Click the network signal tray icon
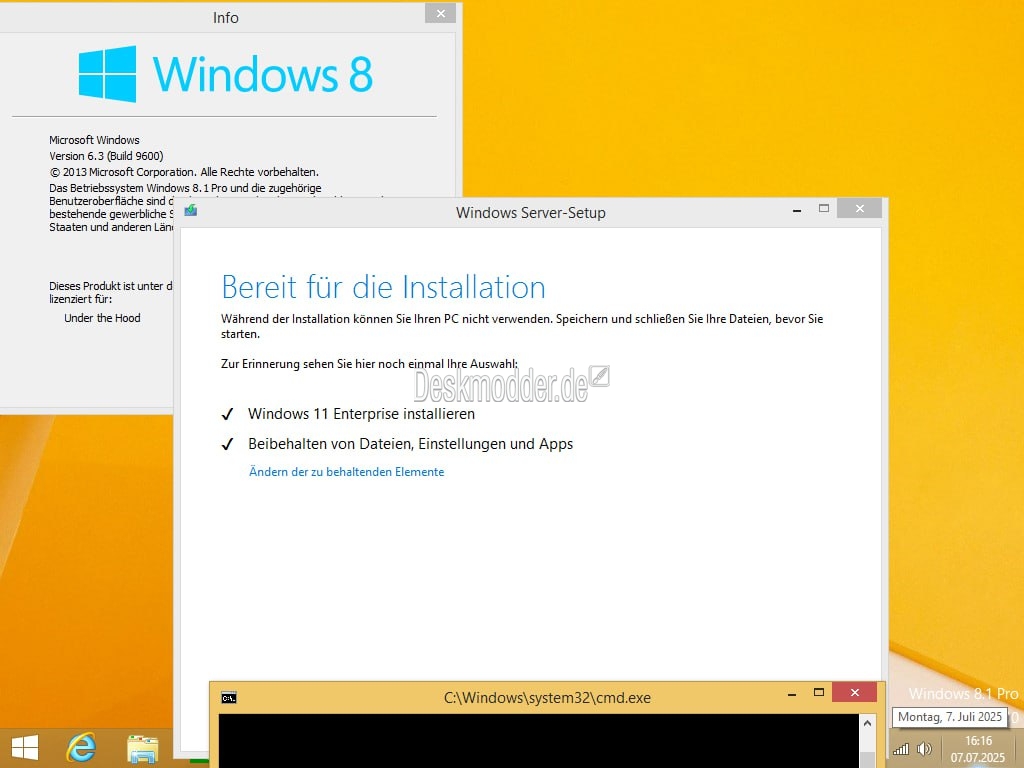1024x768 pixels. (901, 749)
